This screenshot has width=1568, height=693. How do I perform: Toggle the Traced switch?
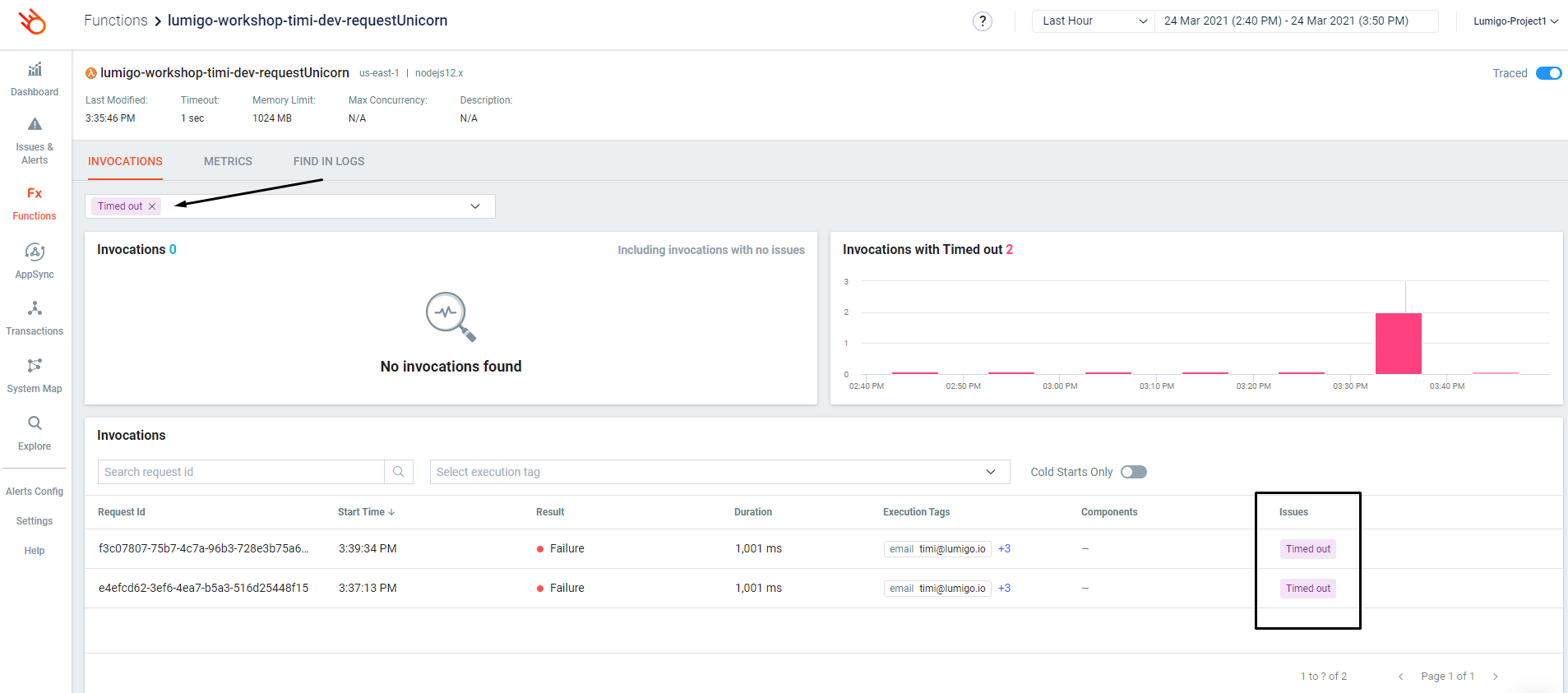point(1549,73)
